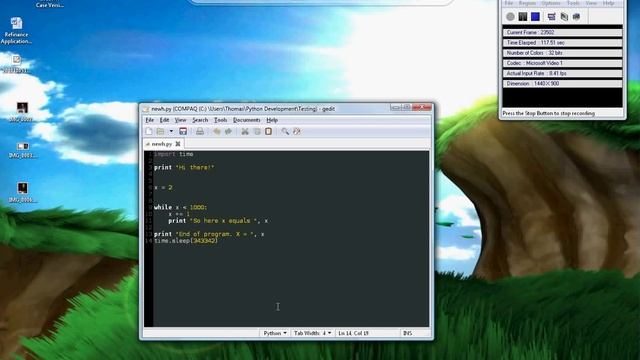Open the recorder's Tools menu
This screenshot has width=640, height=360.
573,3
